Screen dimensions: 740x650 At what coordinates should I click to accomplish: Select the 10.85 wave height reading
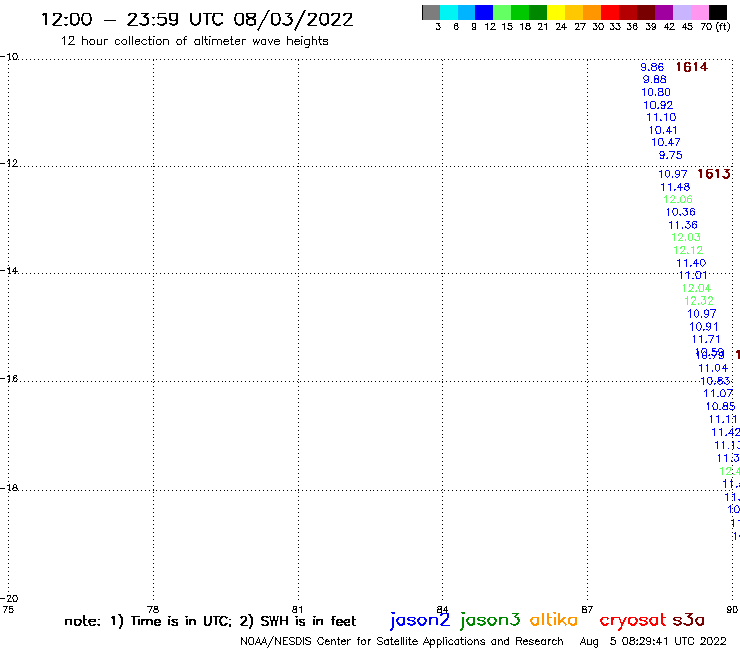tap(720, 406)
